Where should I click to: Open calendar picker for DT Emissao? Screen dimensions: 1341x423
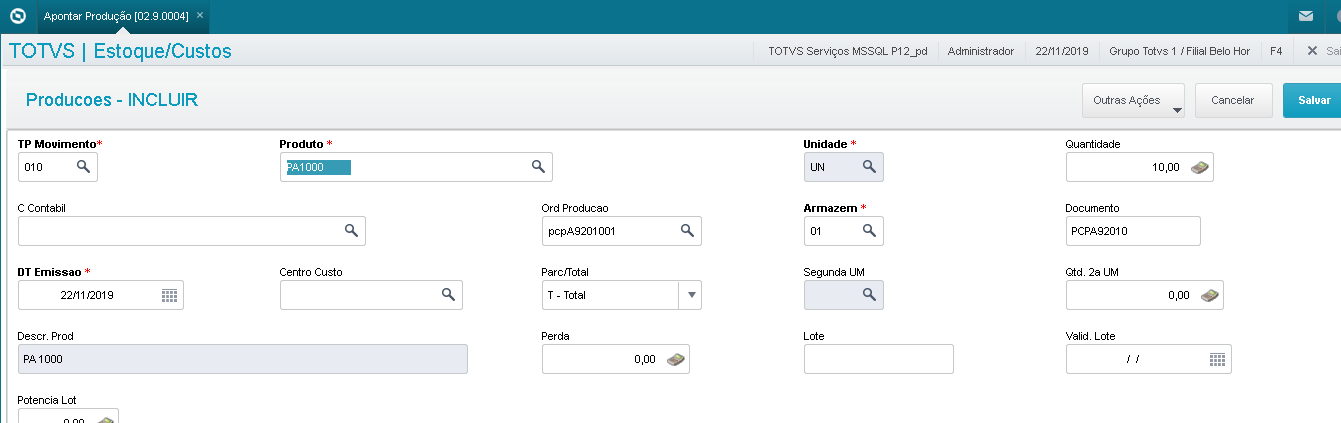pyautogui.click(x=169, y=295)
